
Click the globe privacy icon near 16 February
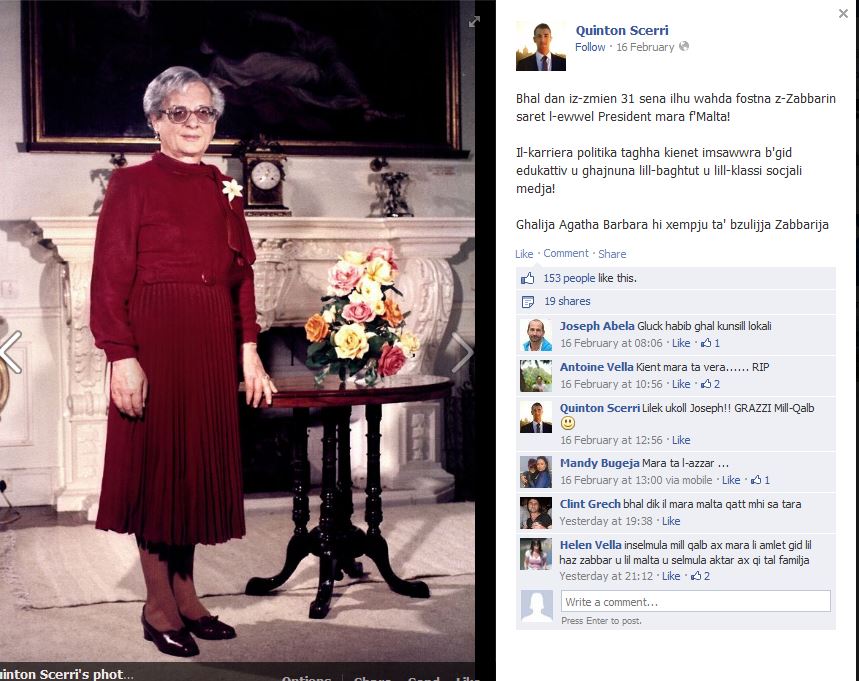click(x=684, y=47)
